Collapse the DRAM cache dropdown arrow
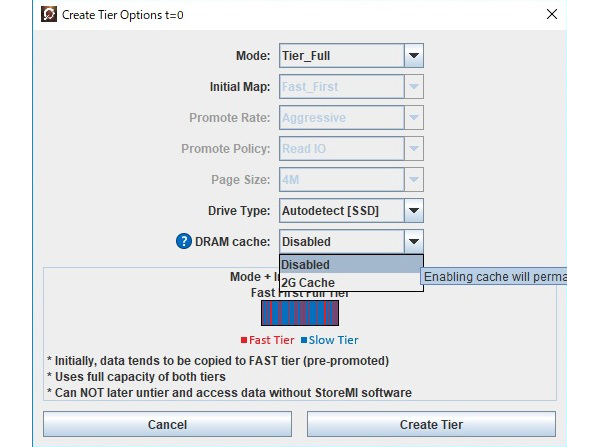600x447 pixels. coord(414,241)
